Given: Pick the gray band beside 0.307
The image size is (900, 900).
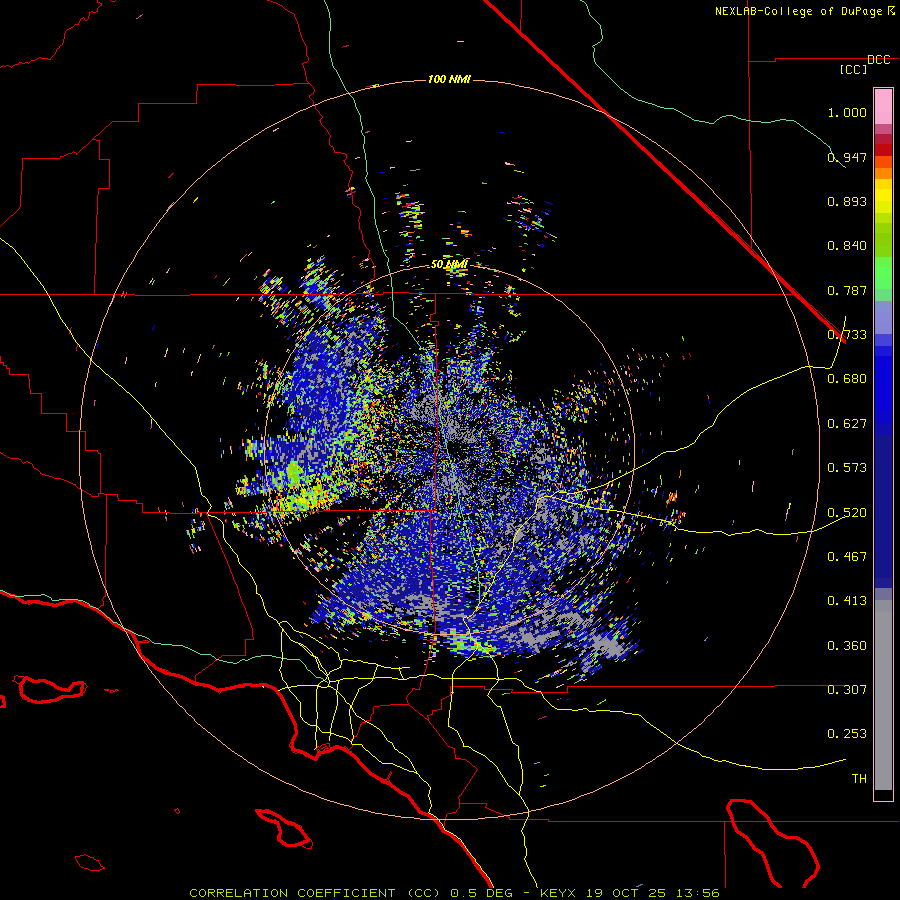Looking at the screenshot, I should (883, 695).
